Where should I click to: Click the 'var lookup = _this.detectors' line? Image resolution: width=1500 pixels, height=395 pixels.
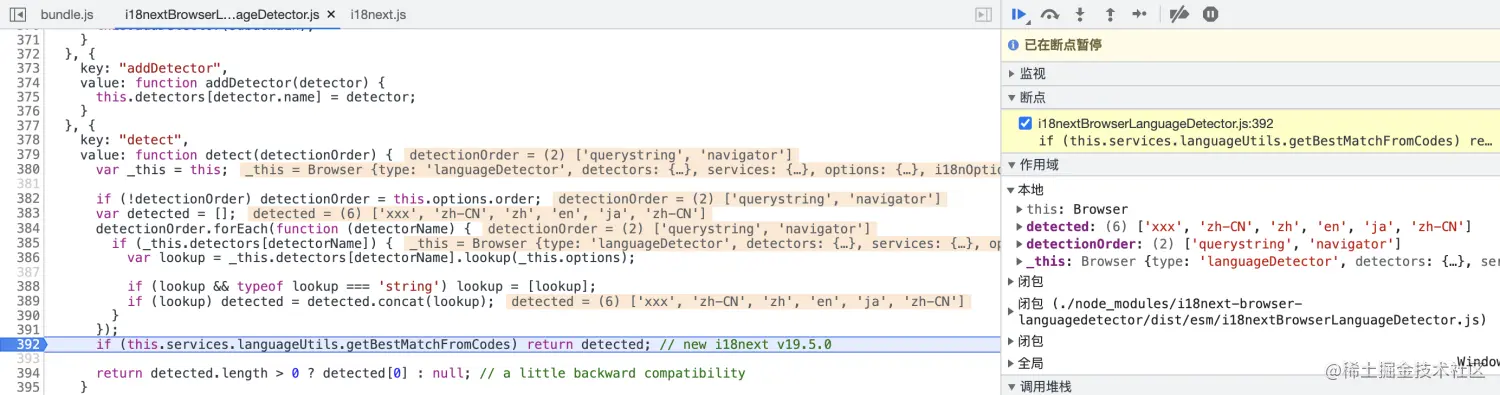coord(381,257)
